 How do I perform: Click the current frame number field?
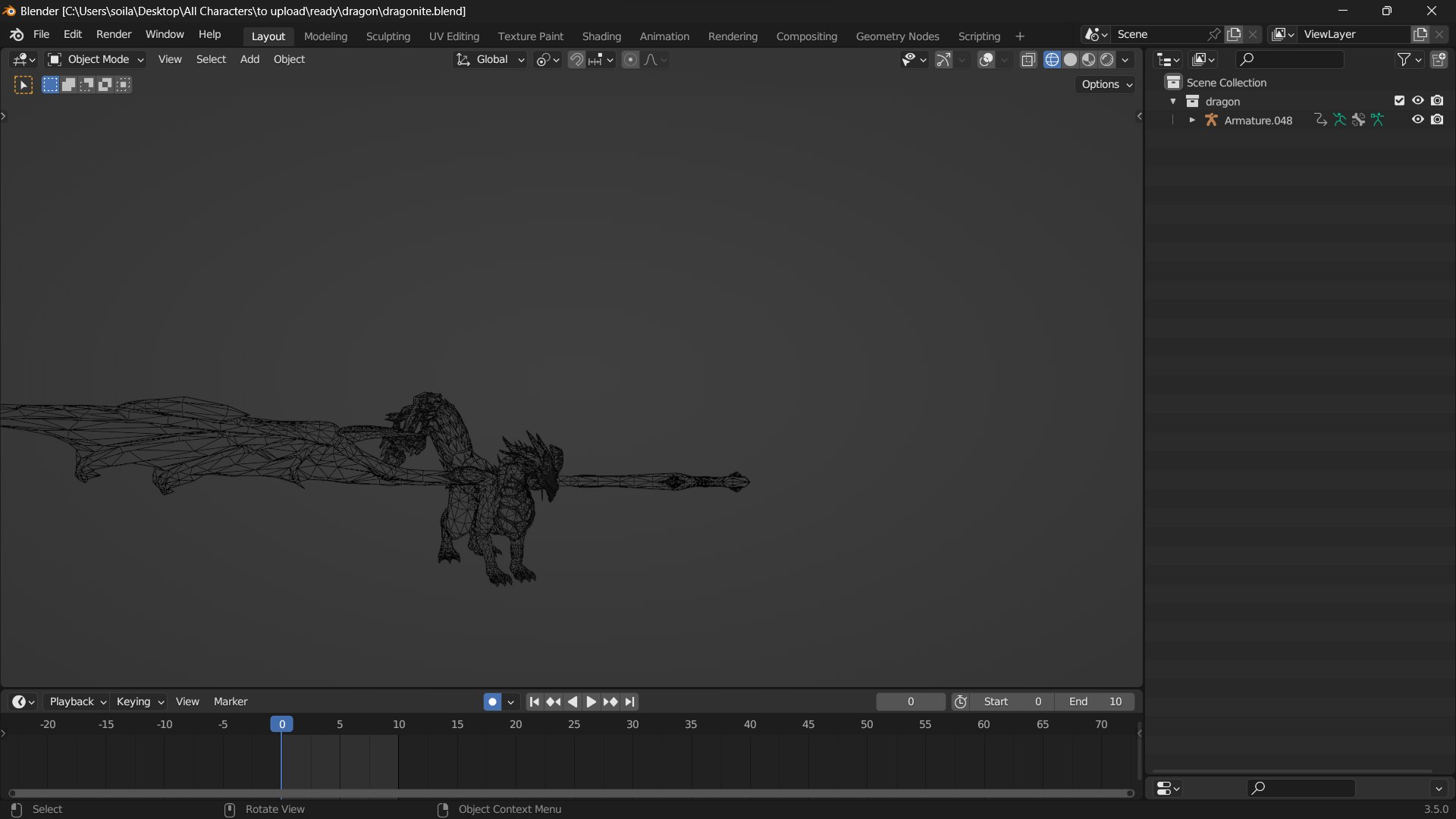tap(911, 702)
